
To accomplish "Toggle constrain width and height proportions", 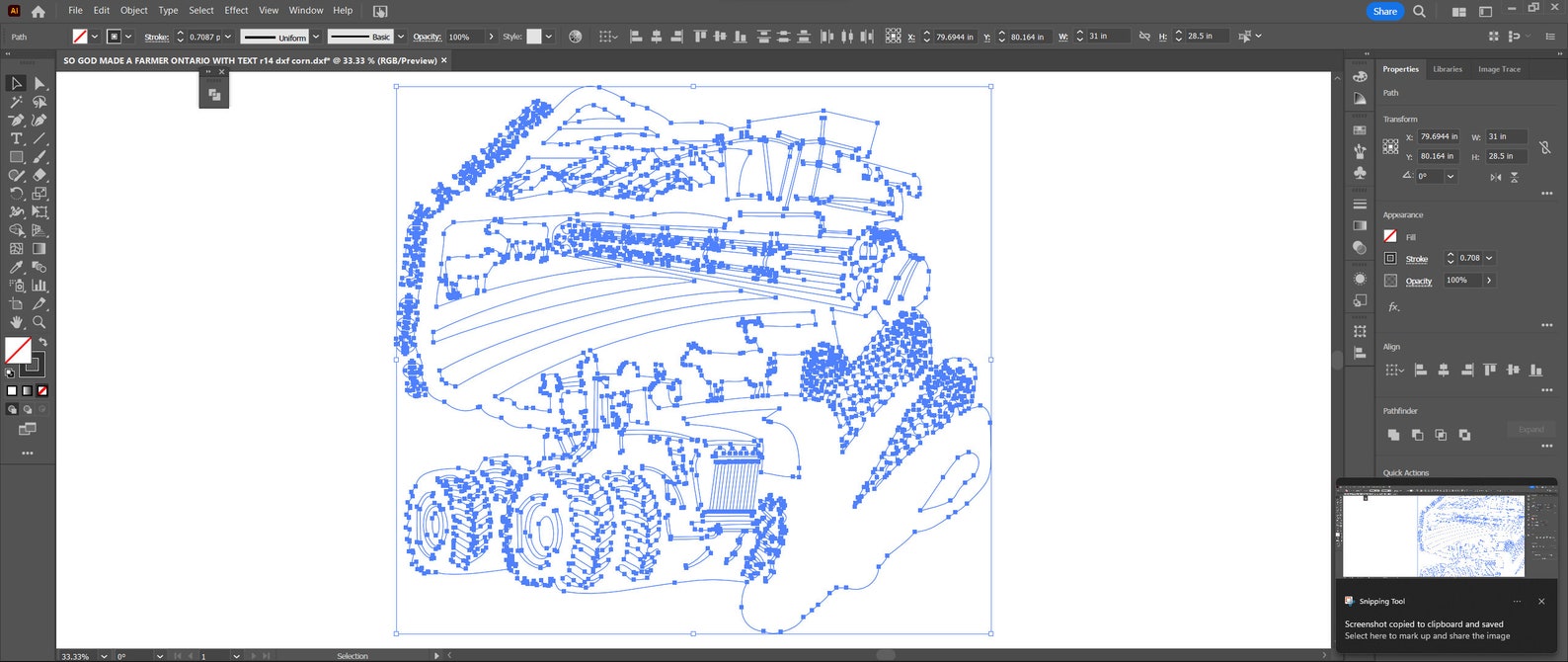I will point(1544,147).
